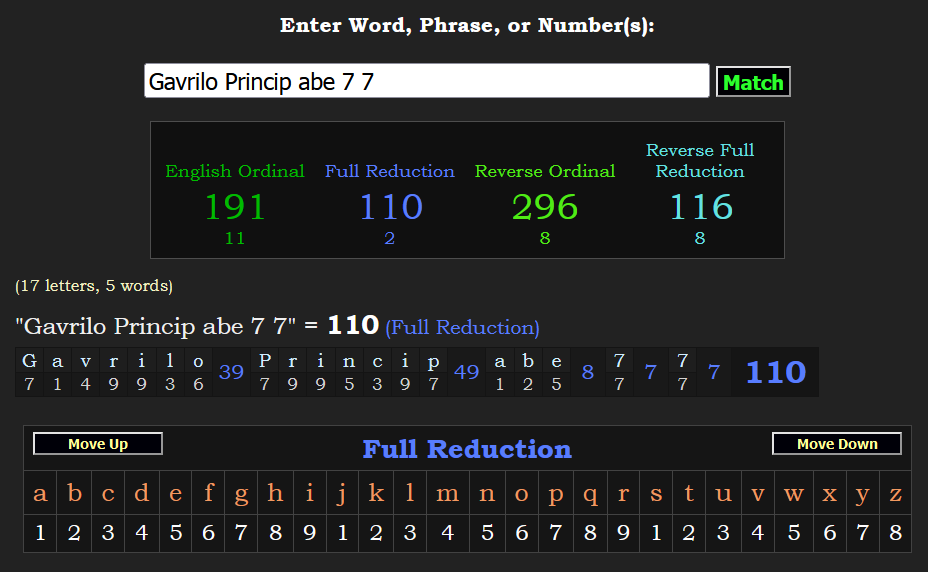The height and width of the screenshot is (572, 928).
Task: Click the Move Down button
Action: (x=837, y=444)
